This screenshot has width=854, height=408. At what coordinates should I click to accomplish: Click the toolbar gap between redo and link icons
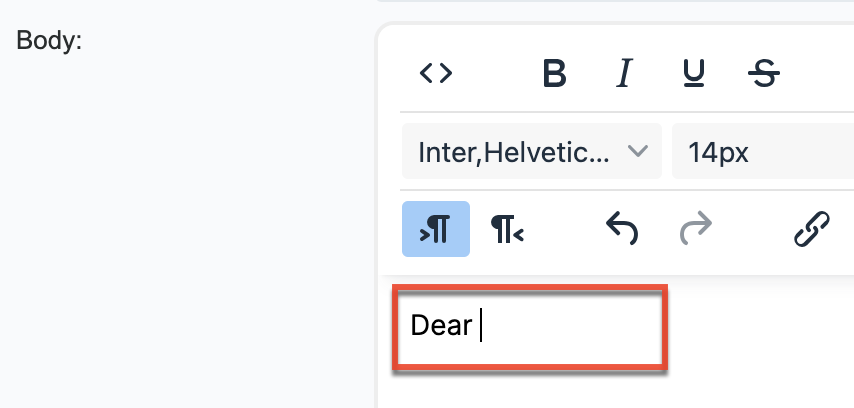point(752,230)
